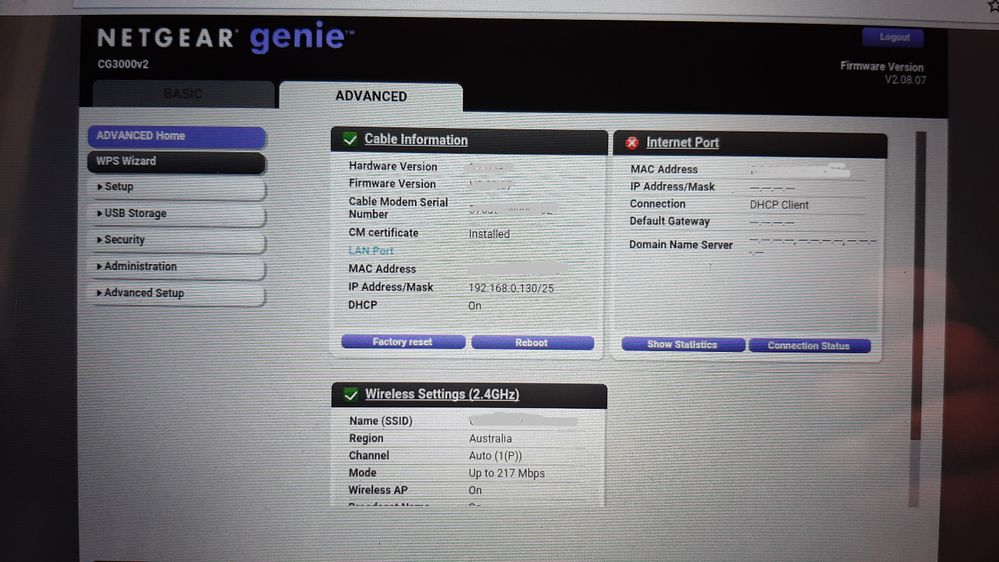Click the Firmware Version V2.08.07 text
Screen dimensions: 999x562
pyautogui.click(x=883, y=73)
